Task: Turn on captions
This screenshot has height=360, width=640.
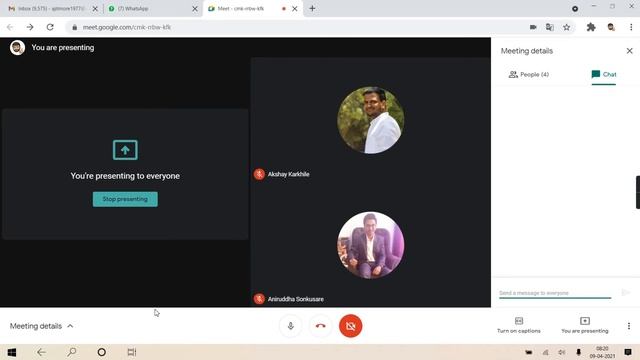Action: click(519, 325)
